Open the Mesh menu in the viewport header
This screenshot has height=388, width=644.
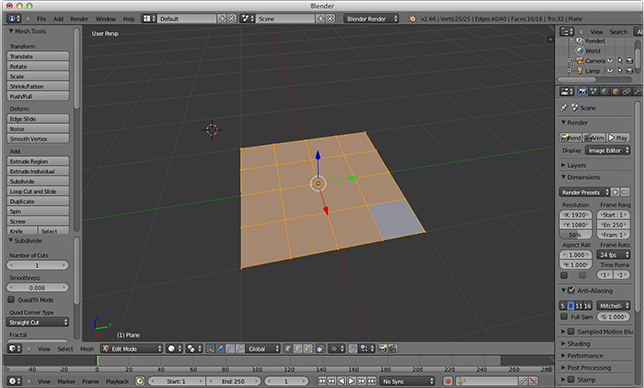click(x=87, y=349)
